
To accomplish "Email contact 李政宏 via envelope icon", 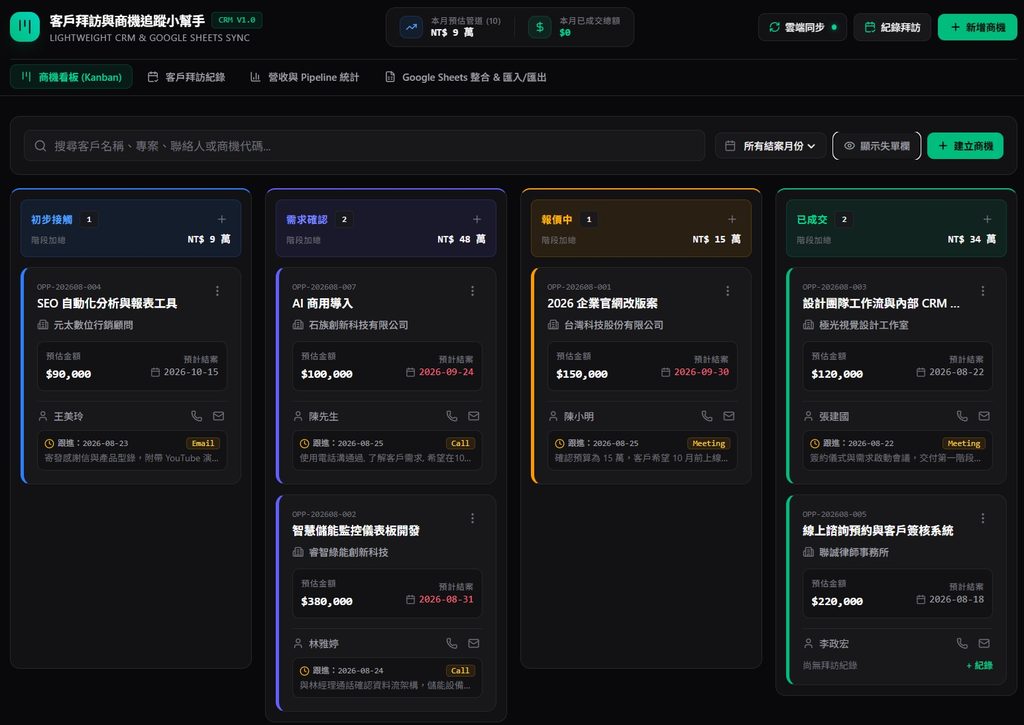I will (984, 643).
